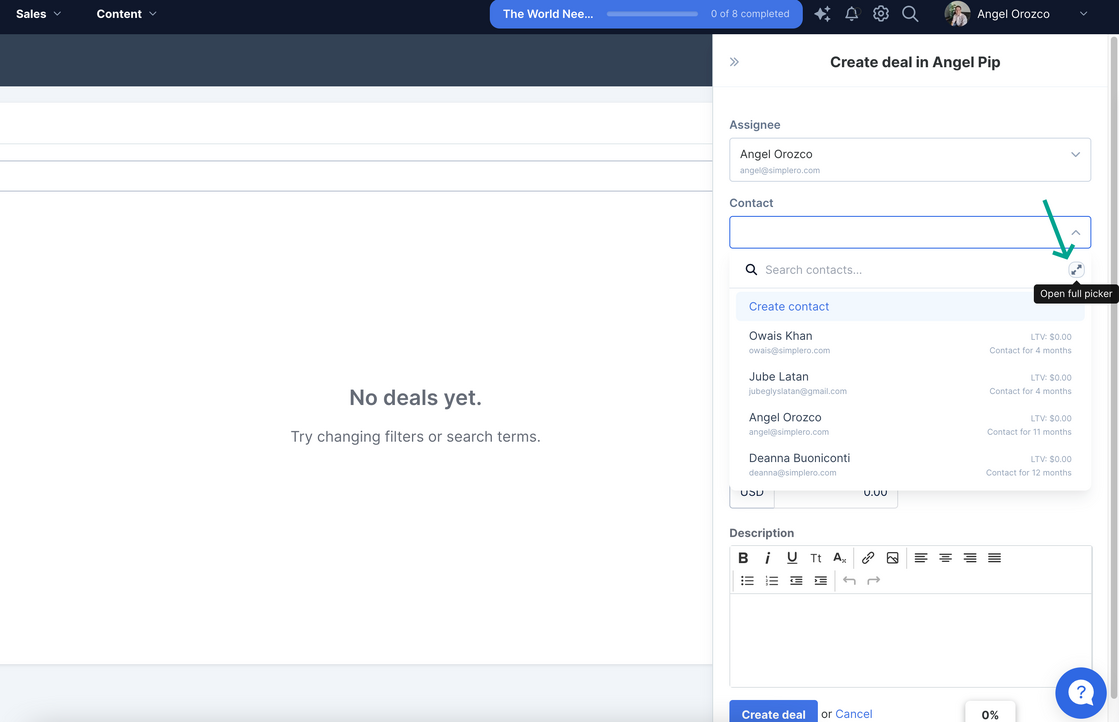
Task: Open the Sales menu
Action: coord(38,14)
